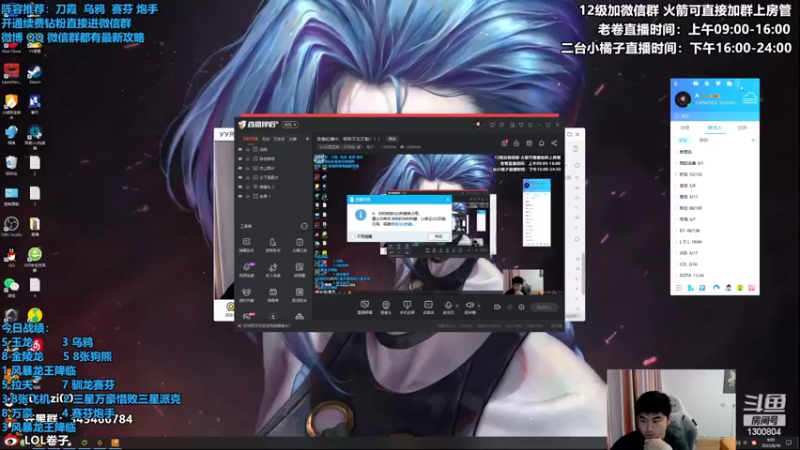This screenshot has height=450, width=800.
Task: Select the second scene tab in the streaming app
Action: (266, 139)
